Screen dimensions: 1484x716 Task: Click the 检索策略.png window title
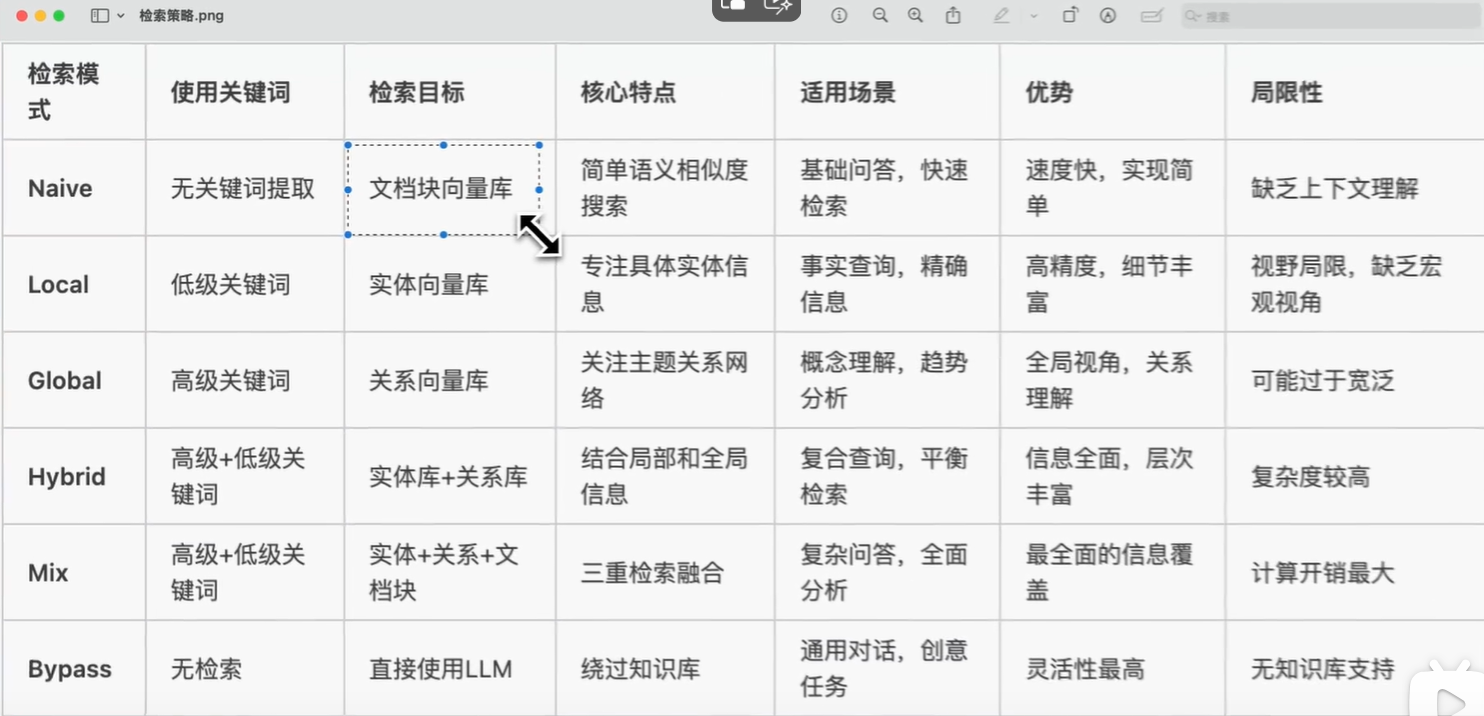pos(181,16)
